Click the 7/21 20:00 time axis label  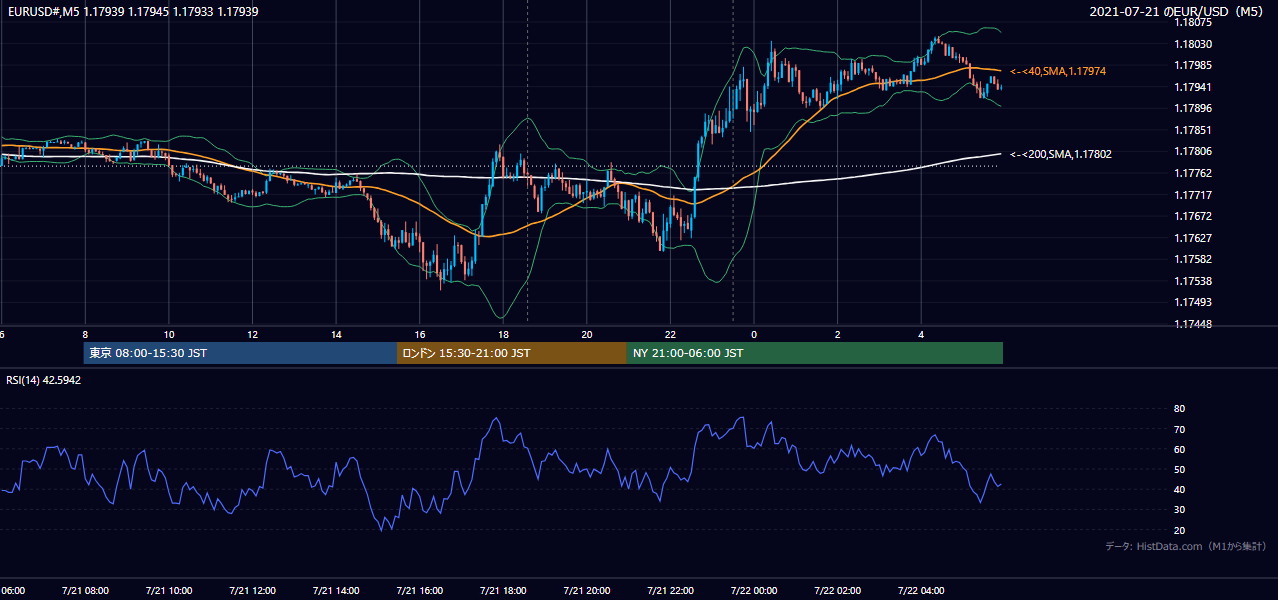pyautogui.click(x=587, y=591)
